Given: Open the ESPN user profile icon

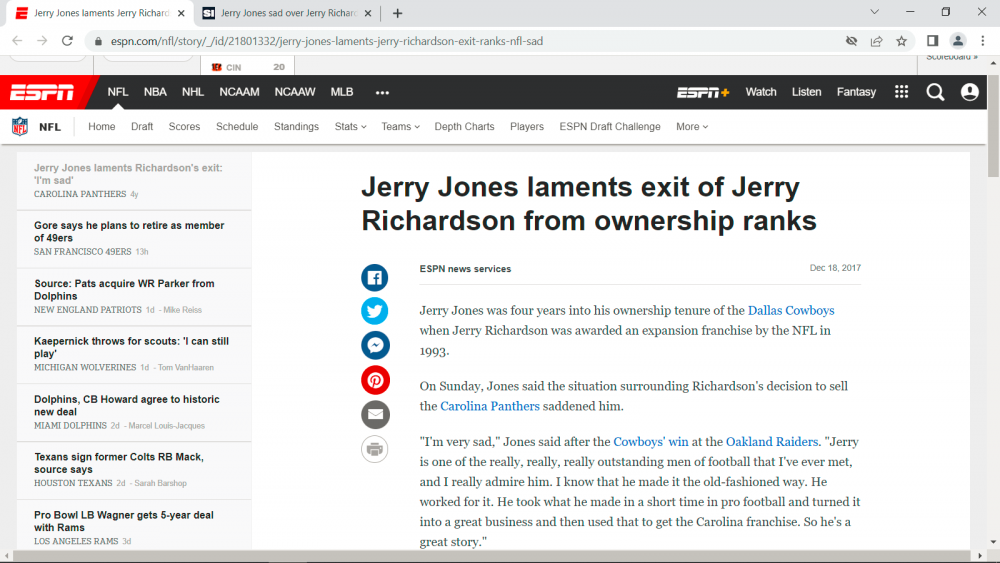Looking at the screenshot, I should coord(969,92).
